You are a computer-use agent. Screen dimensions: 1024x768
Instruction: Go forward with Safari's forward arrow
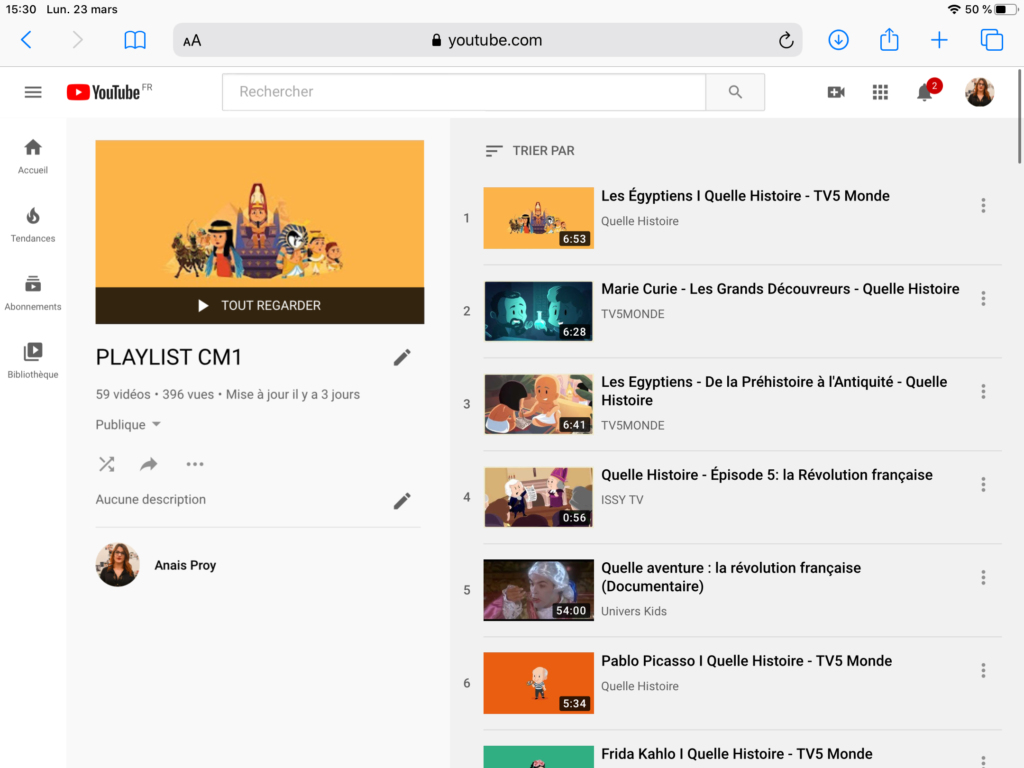[x=77, y=40]
